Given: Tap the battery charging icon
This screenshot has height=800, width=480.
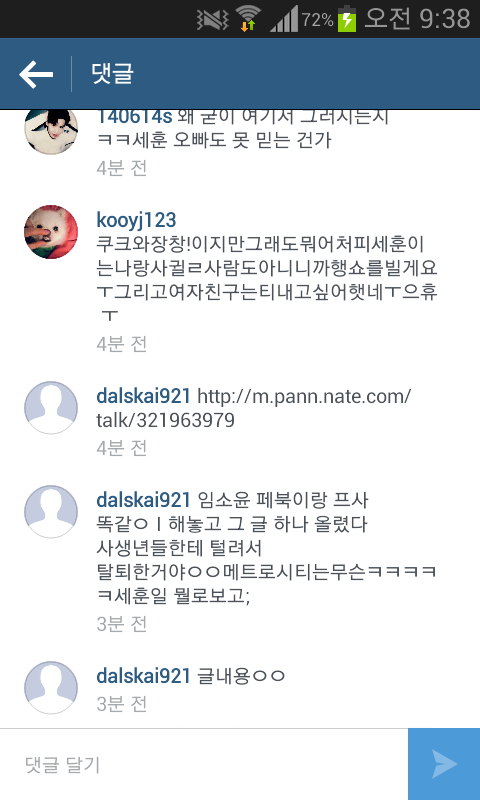Looking at the screenshot, I should coord(347,19).
